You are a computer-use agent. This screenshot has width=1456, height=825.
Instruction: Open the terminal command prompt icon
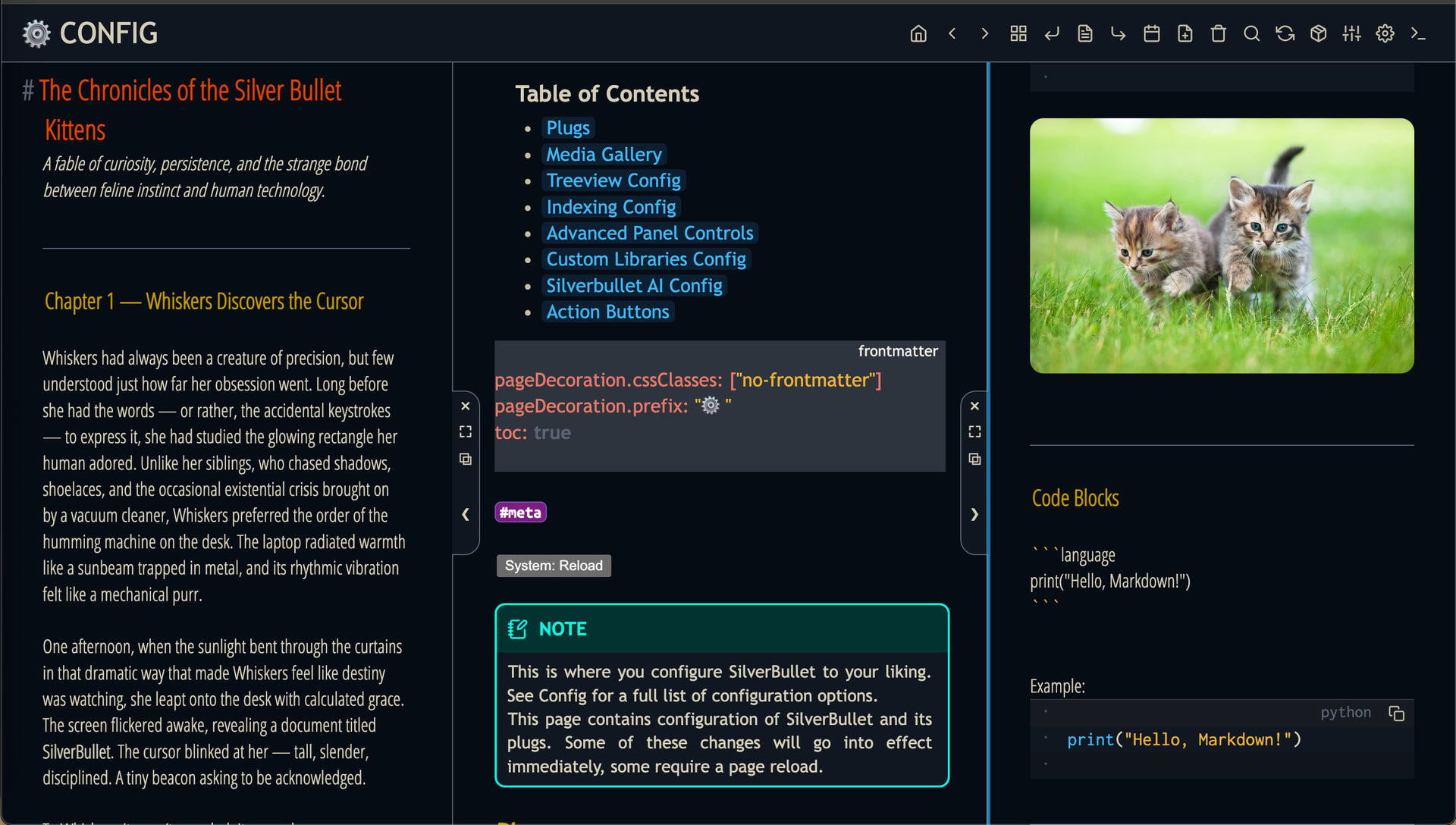click(1418, 33)
